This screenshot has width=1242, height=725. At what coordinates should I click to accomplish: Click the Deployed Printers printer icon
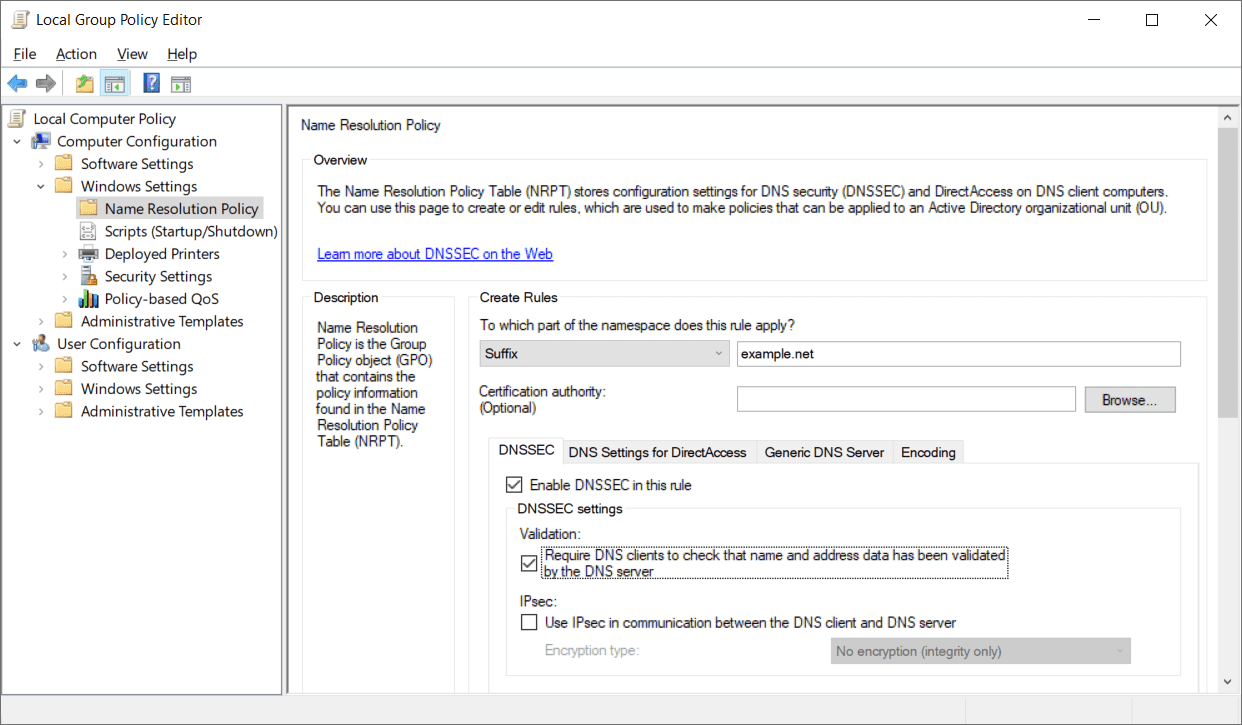[x=88, y=253]
